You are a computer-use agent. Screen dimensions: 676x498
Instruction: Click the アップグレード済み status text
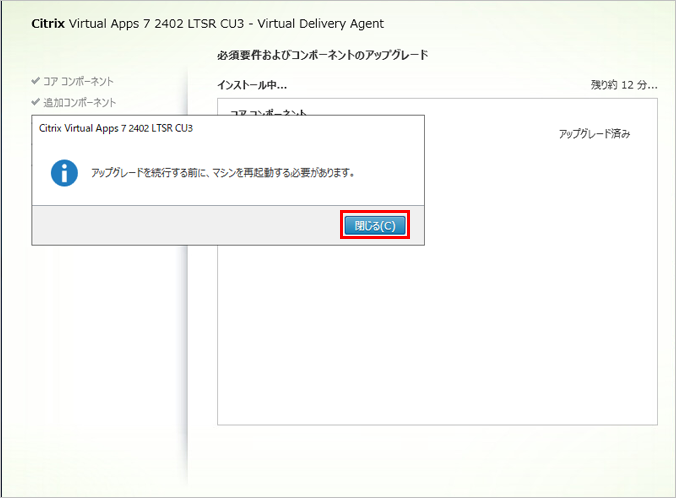(x=594, y=134)
